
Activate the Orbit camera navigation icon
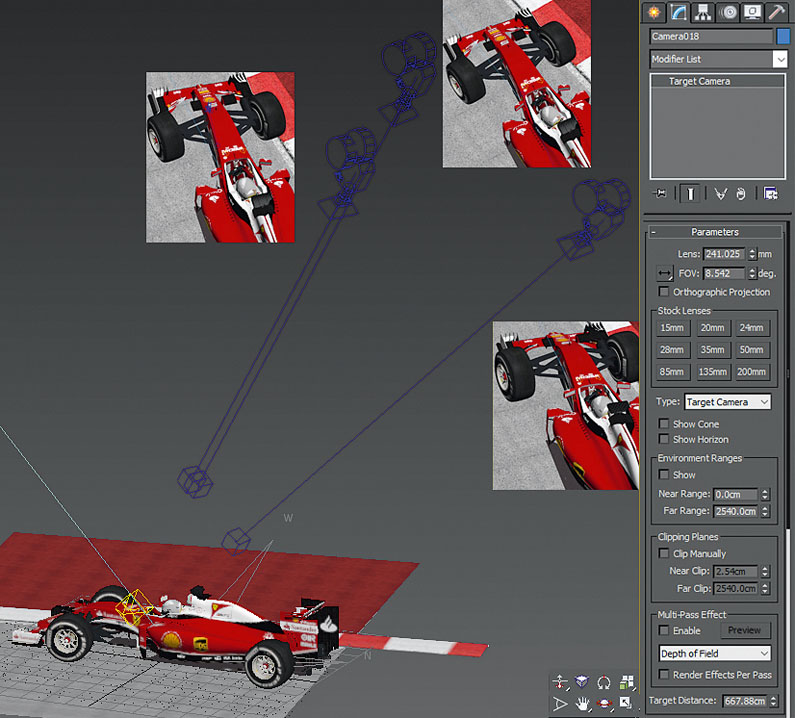(604, 703)
